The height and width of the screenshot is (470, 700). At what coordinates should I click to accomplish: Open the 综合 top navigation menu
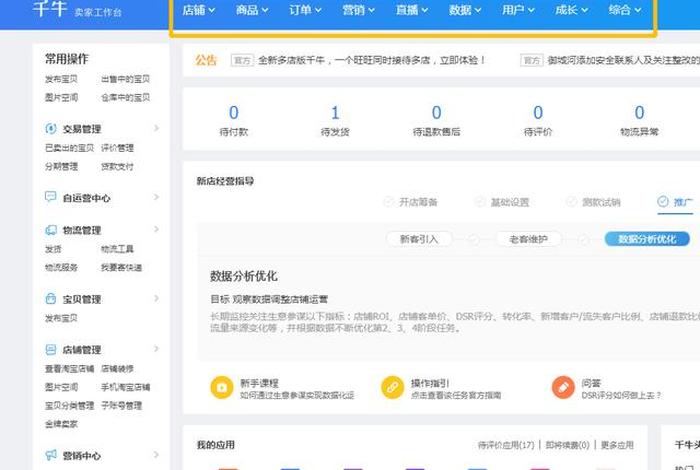625,10
